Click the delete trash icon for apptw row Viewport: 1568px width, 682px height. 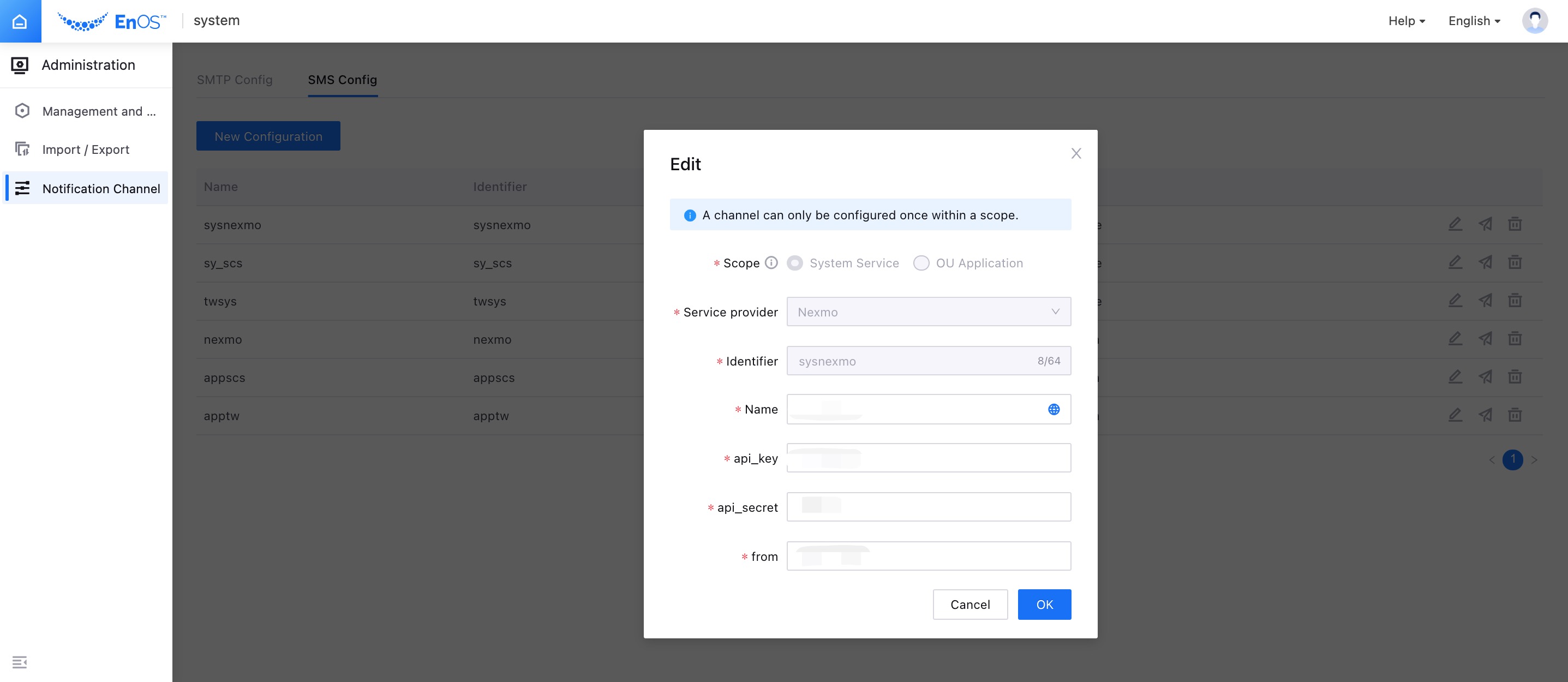pos(1515,415)
